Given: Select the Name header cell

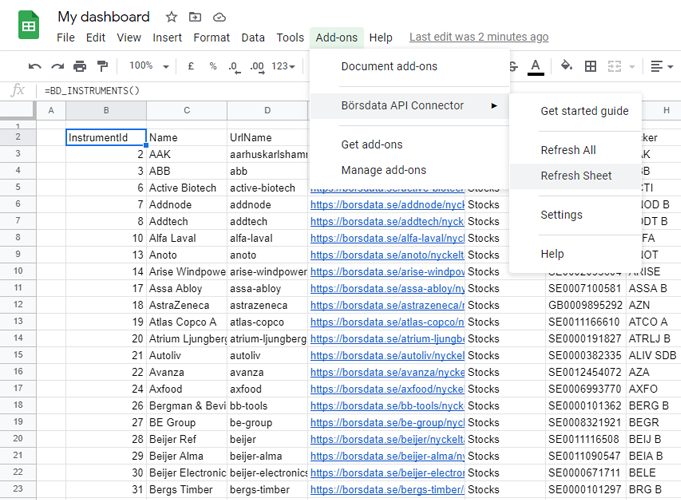Looking at the screenshot, I should pos(187,137).
